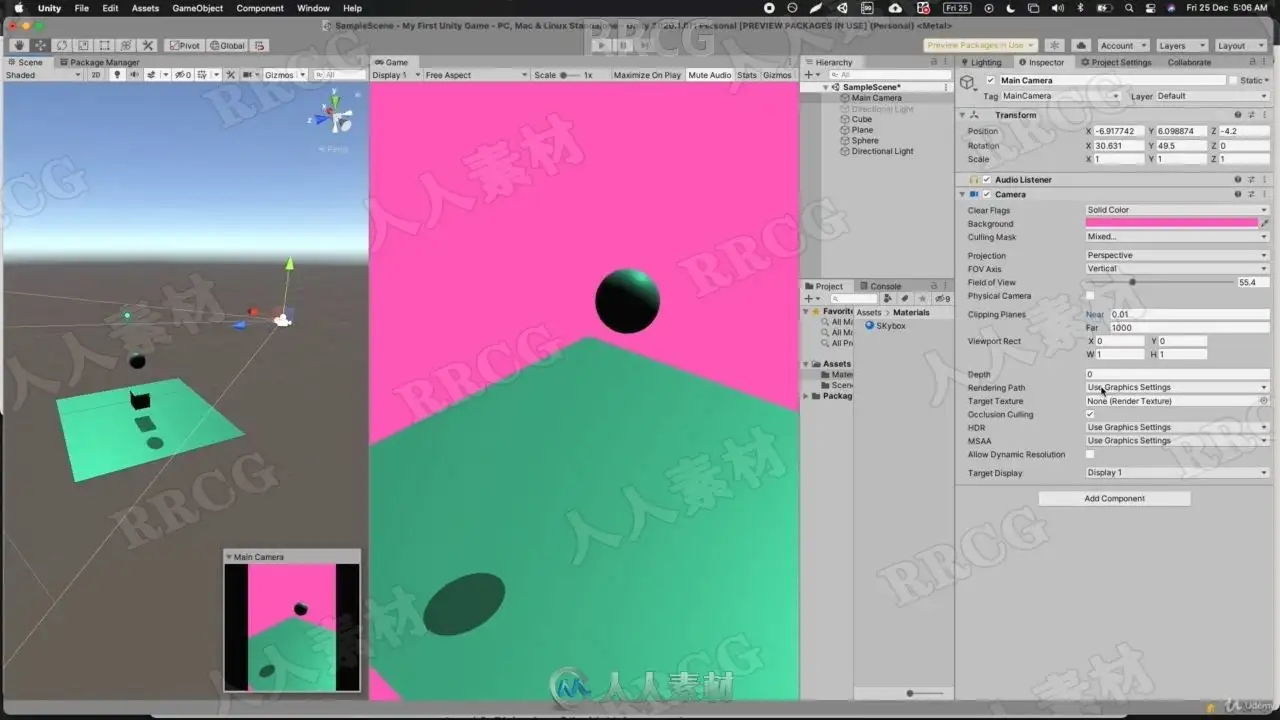Open Shaded draw mode dropdown
This screenshot has height=720, width=1280.
(43, 75)
